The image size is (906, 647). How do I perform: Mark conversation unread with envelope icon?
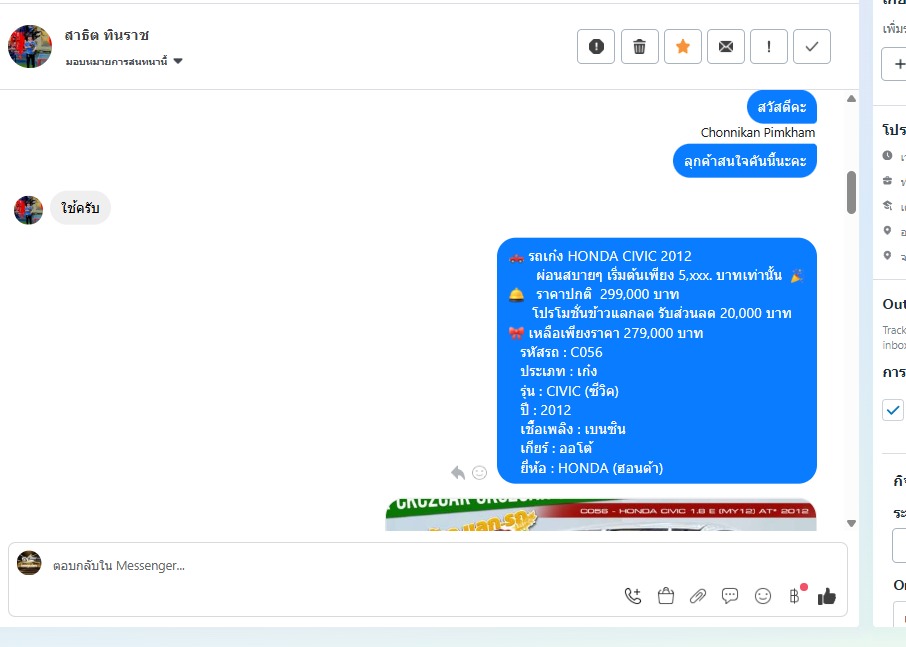tap(726, 46)
